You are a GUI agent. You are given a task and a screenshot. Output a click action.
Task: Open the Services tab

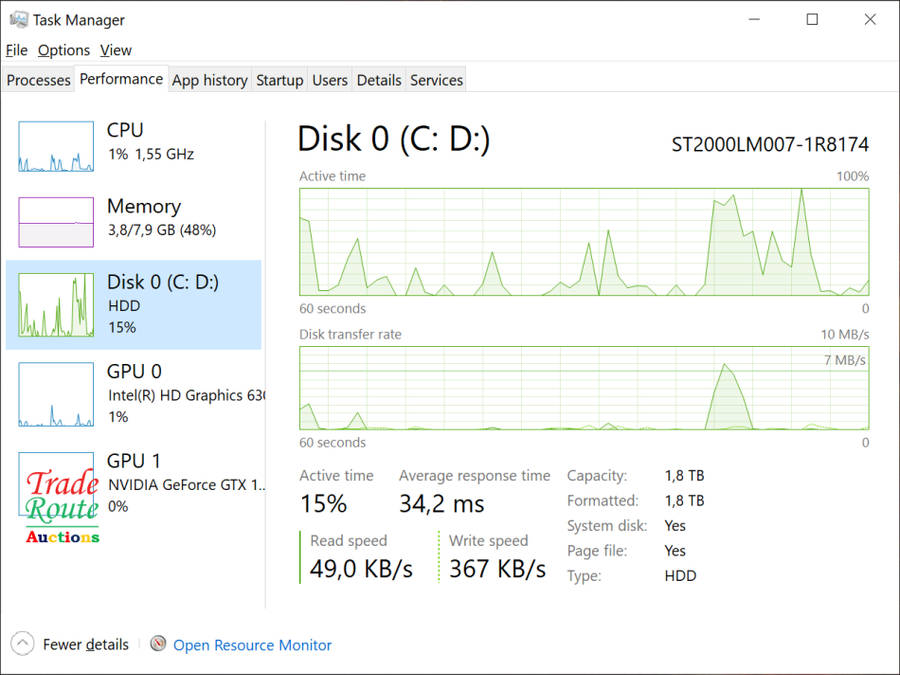437,80
